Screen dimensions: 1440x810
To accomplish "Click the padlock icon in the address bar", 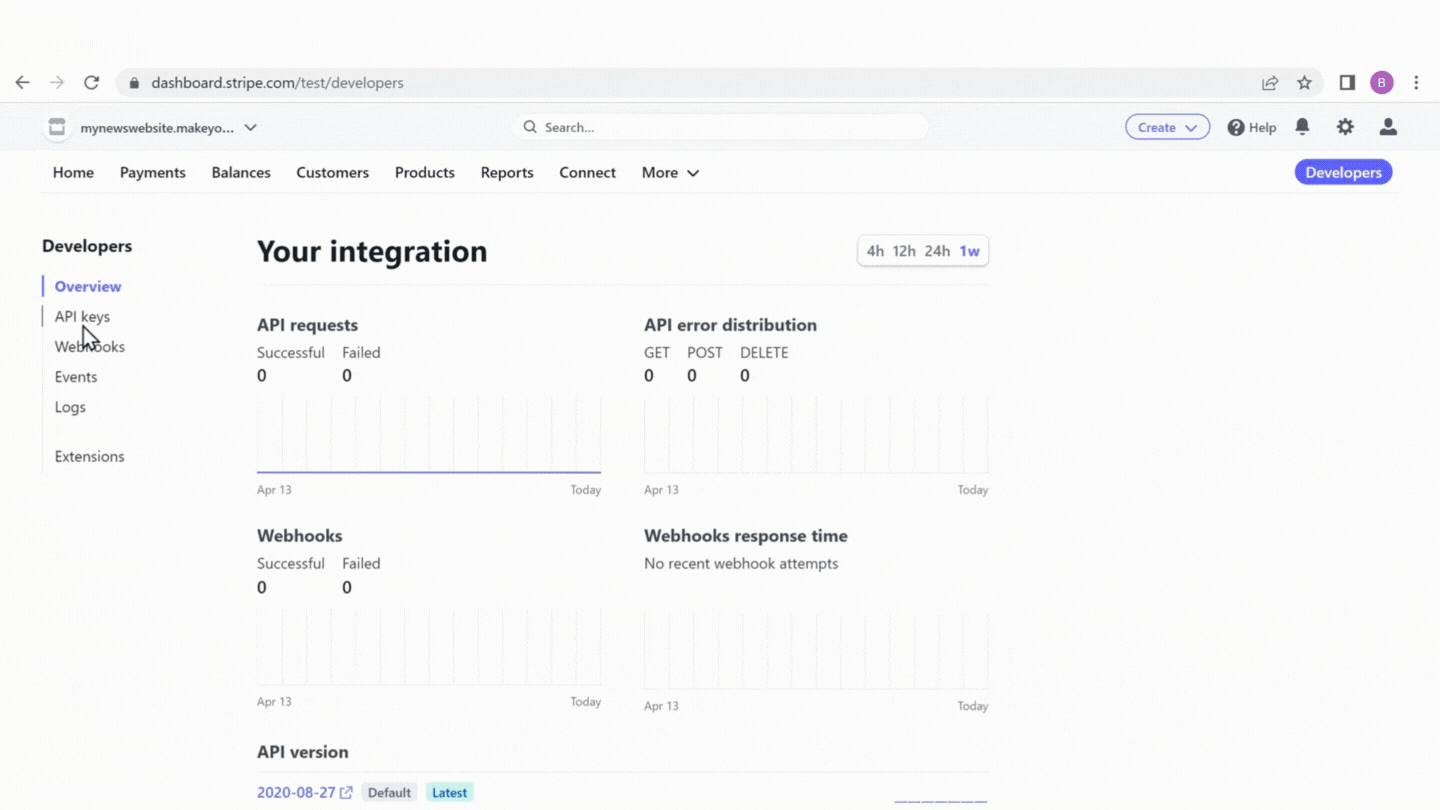I will pyautogui.click(x=134, y=83).
